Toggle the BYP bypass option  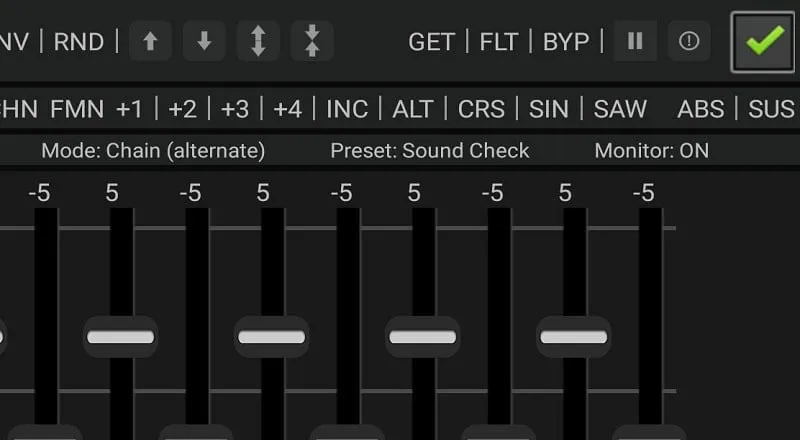(566, 41)
